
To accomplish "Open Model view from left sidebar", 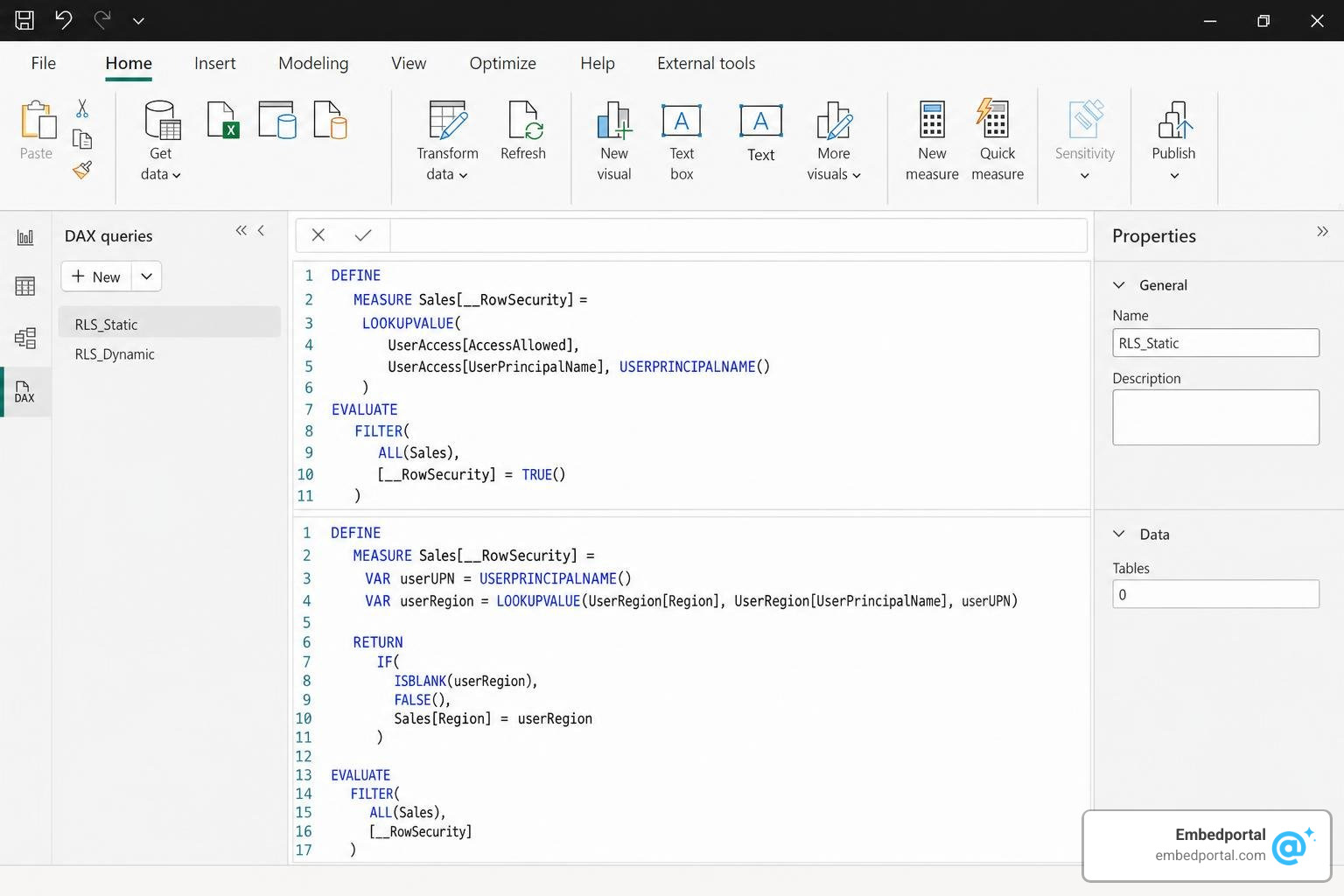I will (25, 338).
